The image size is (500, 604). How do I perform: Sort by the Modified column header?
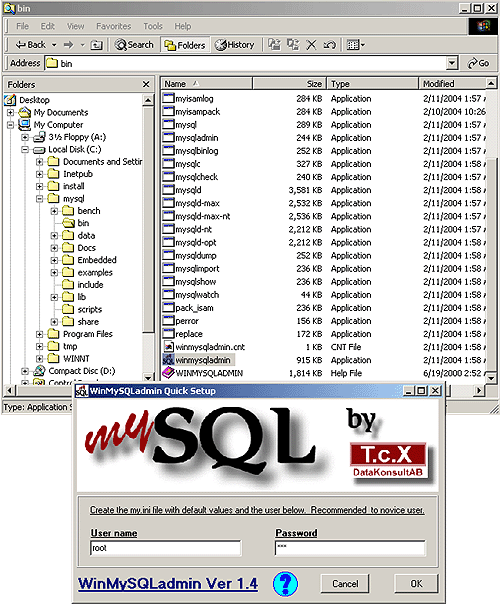[x=452, y=84]
